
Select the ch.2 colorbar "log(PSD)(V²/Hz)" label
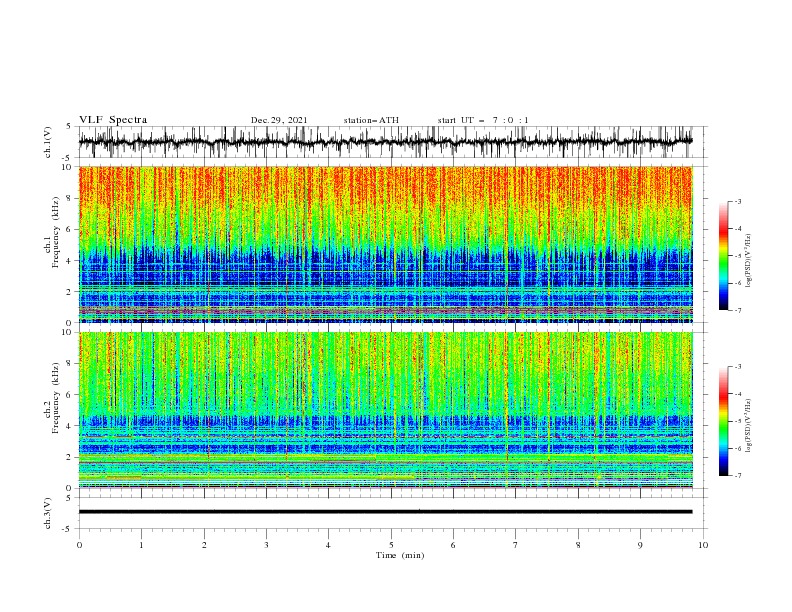[748, 425]
